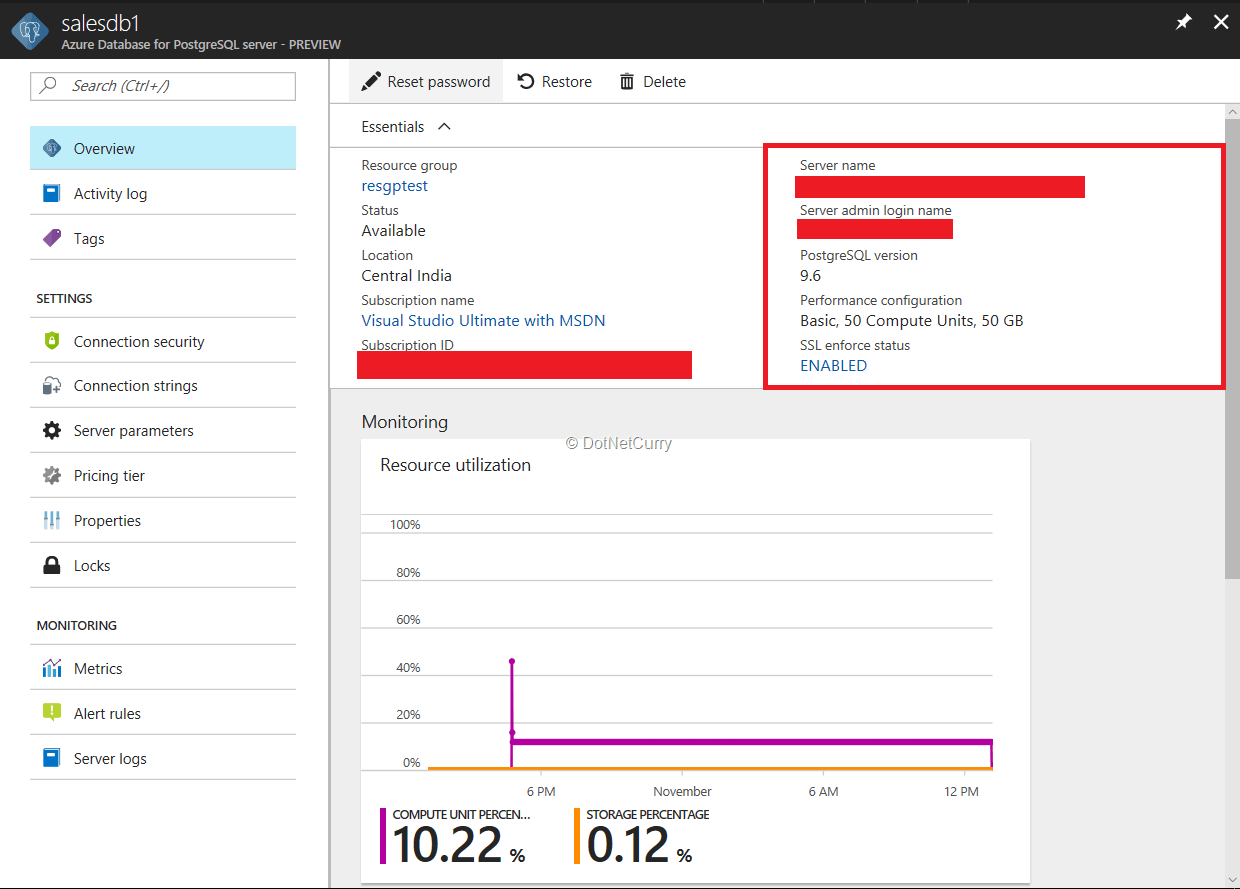1240x889 pixels.
Task: Click the Delete trash icon
Action: pos(627,82)
